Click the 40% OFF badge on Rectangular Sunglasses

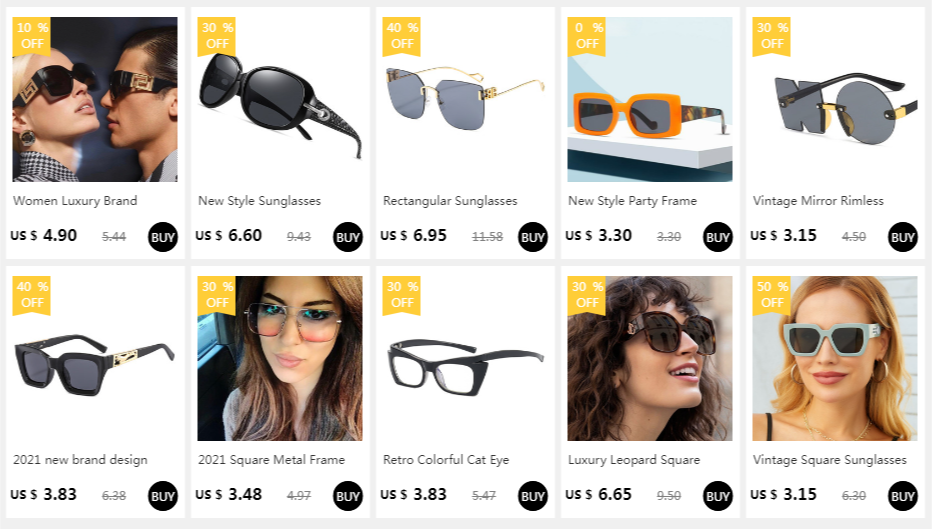tap(402, 36)
